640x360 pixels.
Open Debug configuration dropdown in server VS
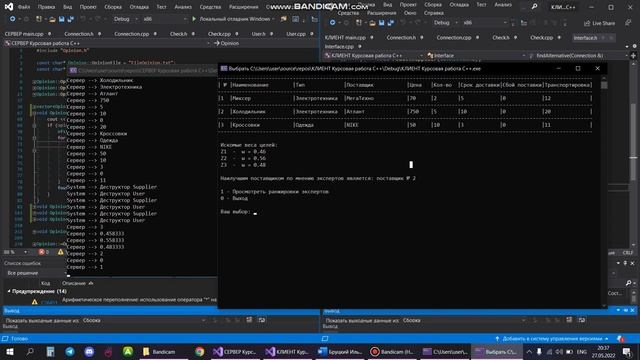pos(125,19)
